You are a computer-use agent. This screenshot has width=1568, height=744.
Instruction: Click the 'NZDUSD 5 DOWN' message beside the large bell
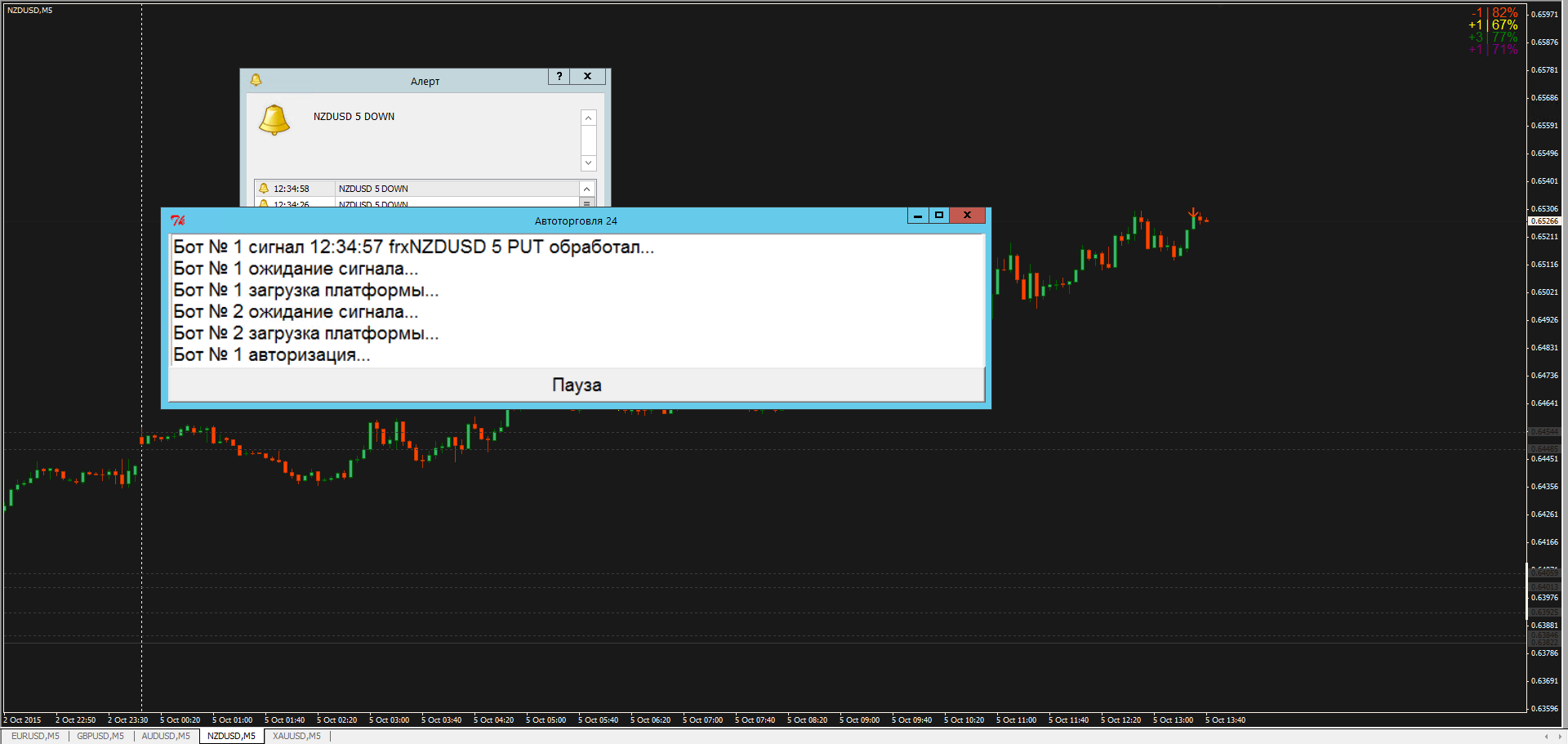click(354, 117)
